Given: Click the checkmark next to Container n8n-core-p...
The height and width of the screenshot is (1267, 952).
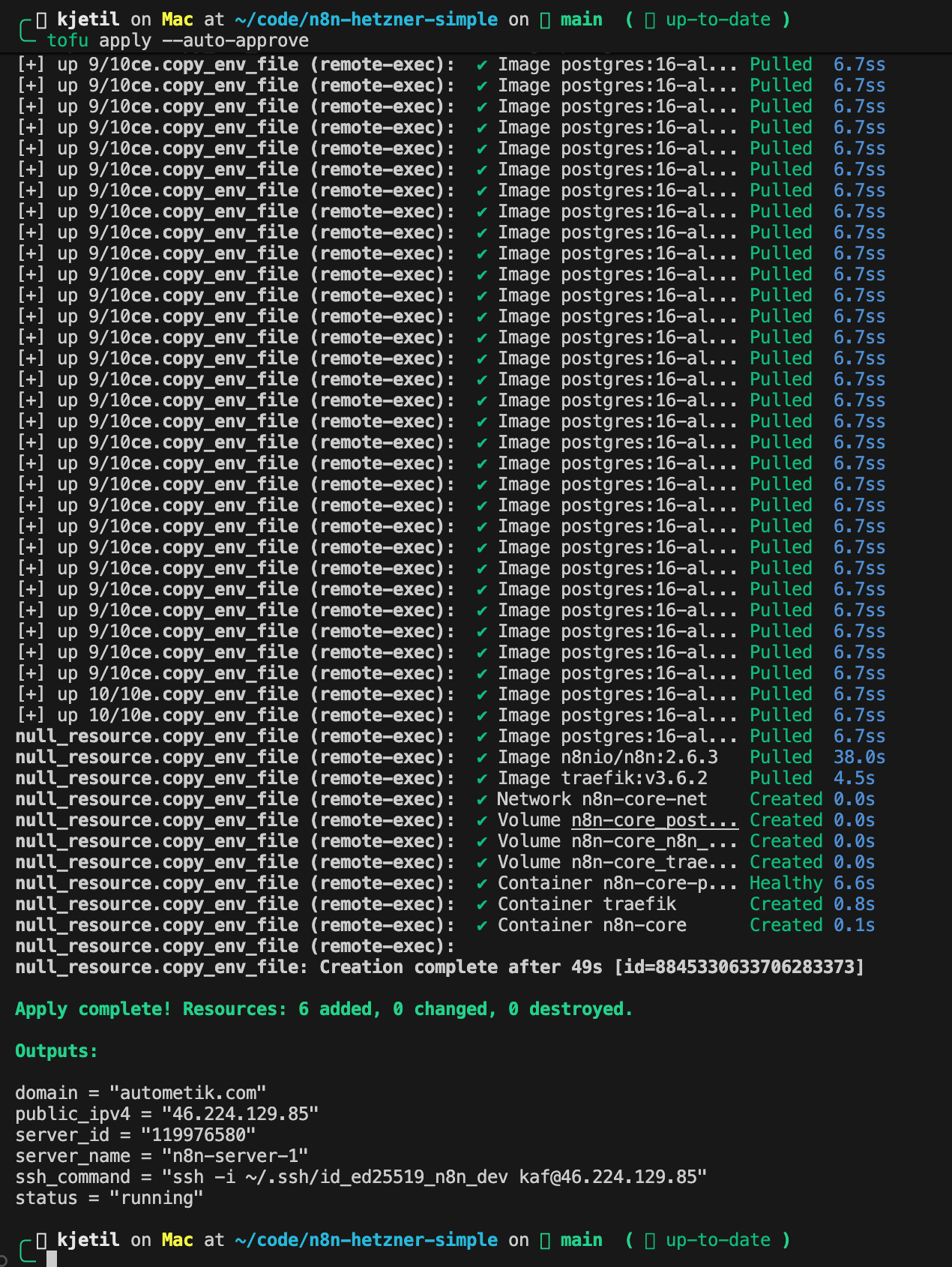Looking at the screenshot, I should [481, 884].
